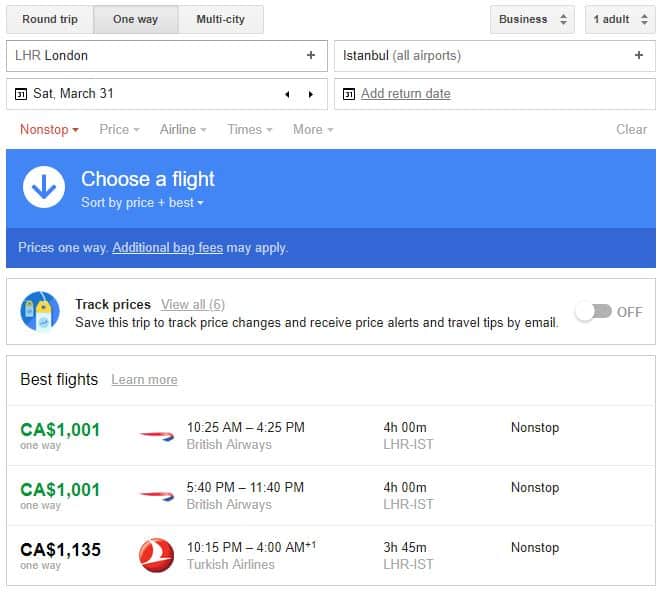
Task: Open the Business cabin class dropdown
Action: tap(532, 20)
